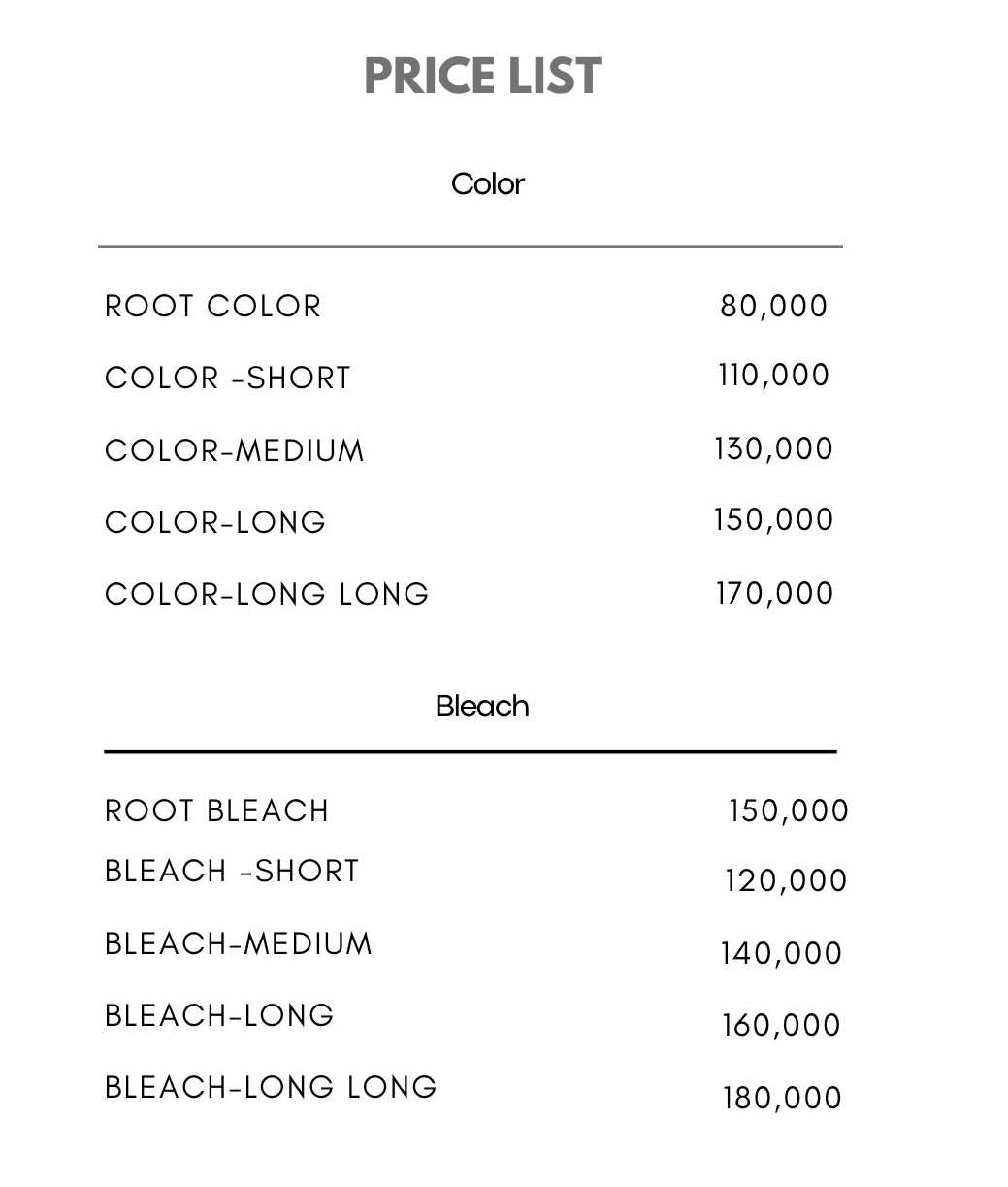Choose the COLOR-LONG item

click(215, 522)
